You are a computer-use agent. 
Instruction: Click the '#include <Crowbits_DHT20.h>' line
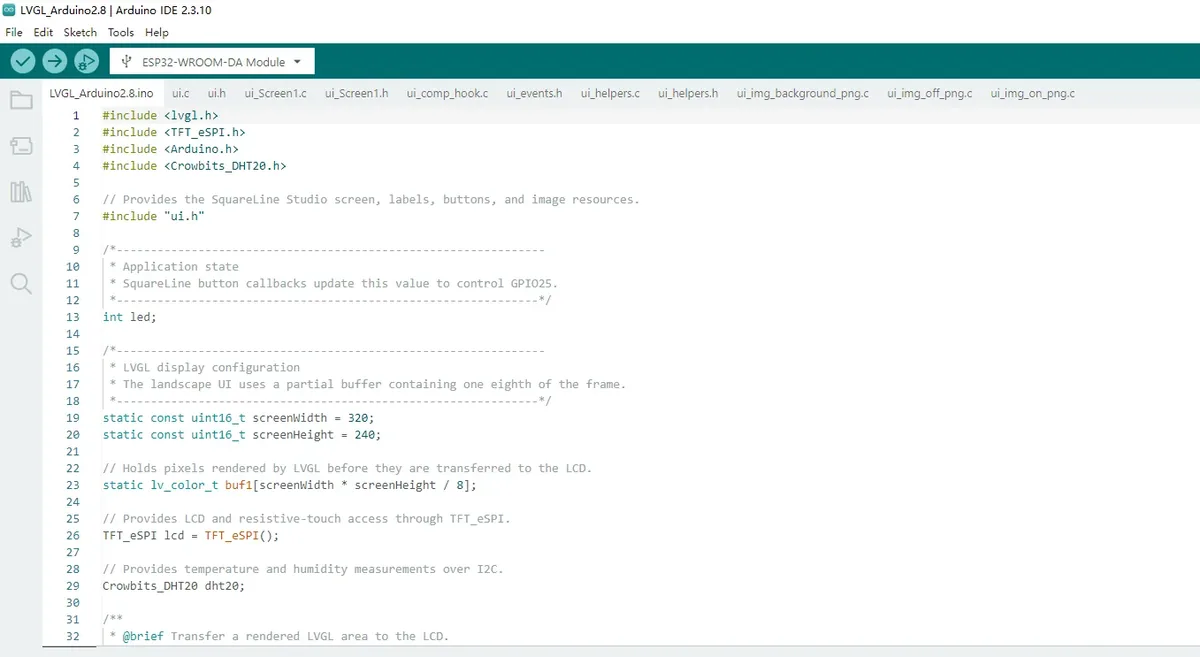[x=194, y=166]
